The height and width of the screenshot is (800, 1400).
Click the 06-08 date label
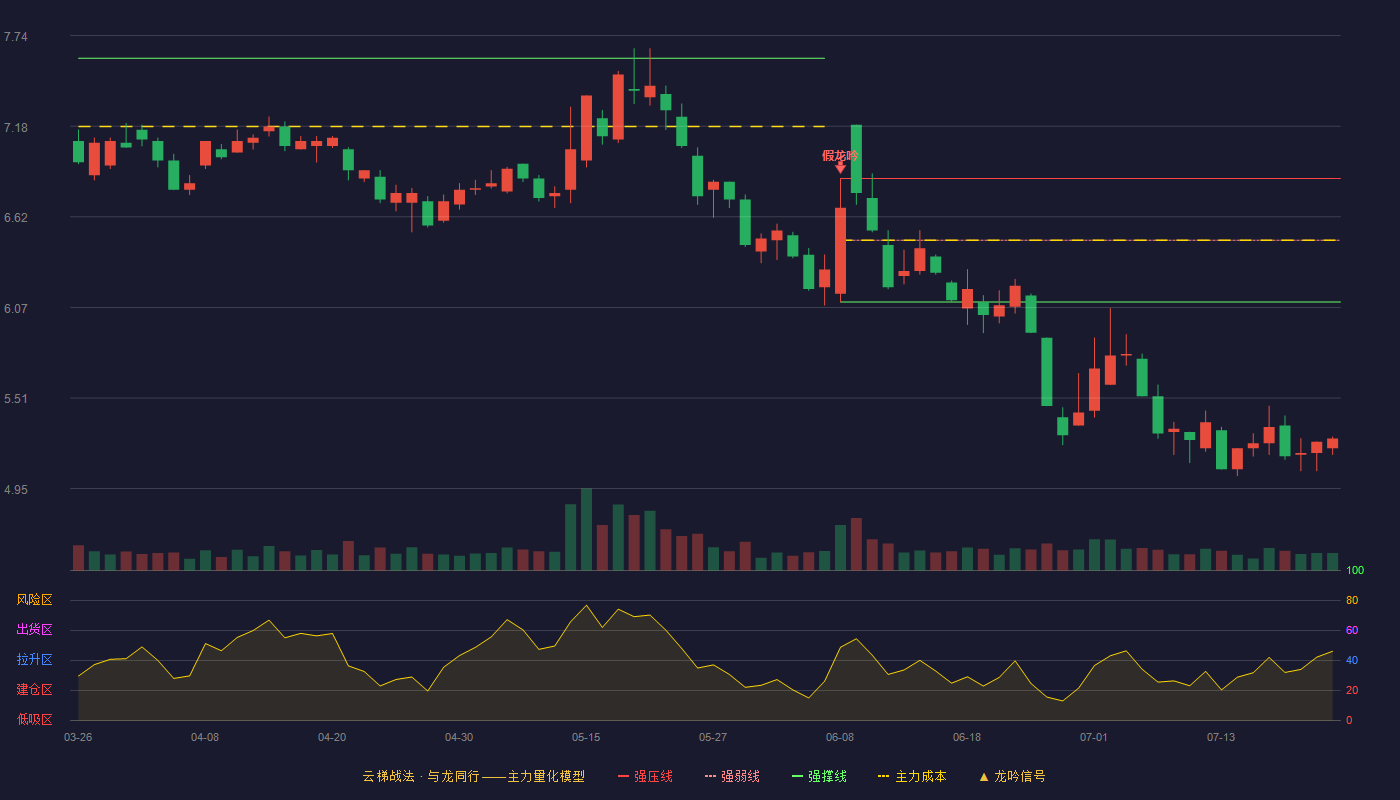pos(840,737)
